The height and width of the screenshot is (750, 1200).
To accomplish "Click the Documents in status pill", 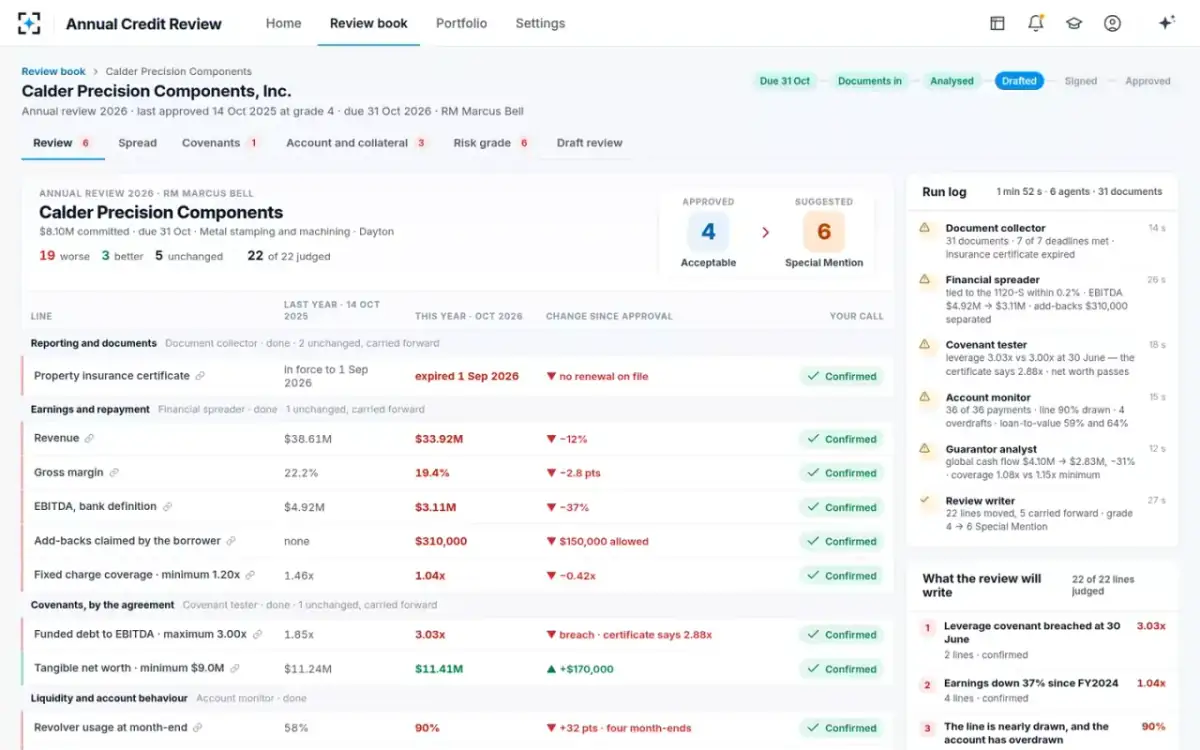I will (x=869, y=81).
